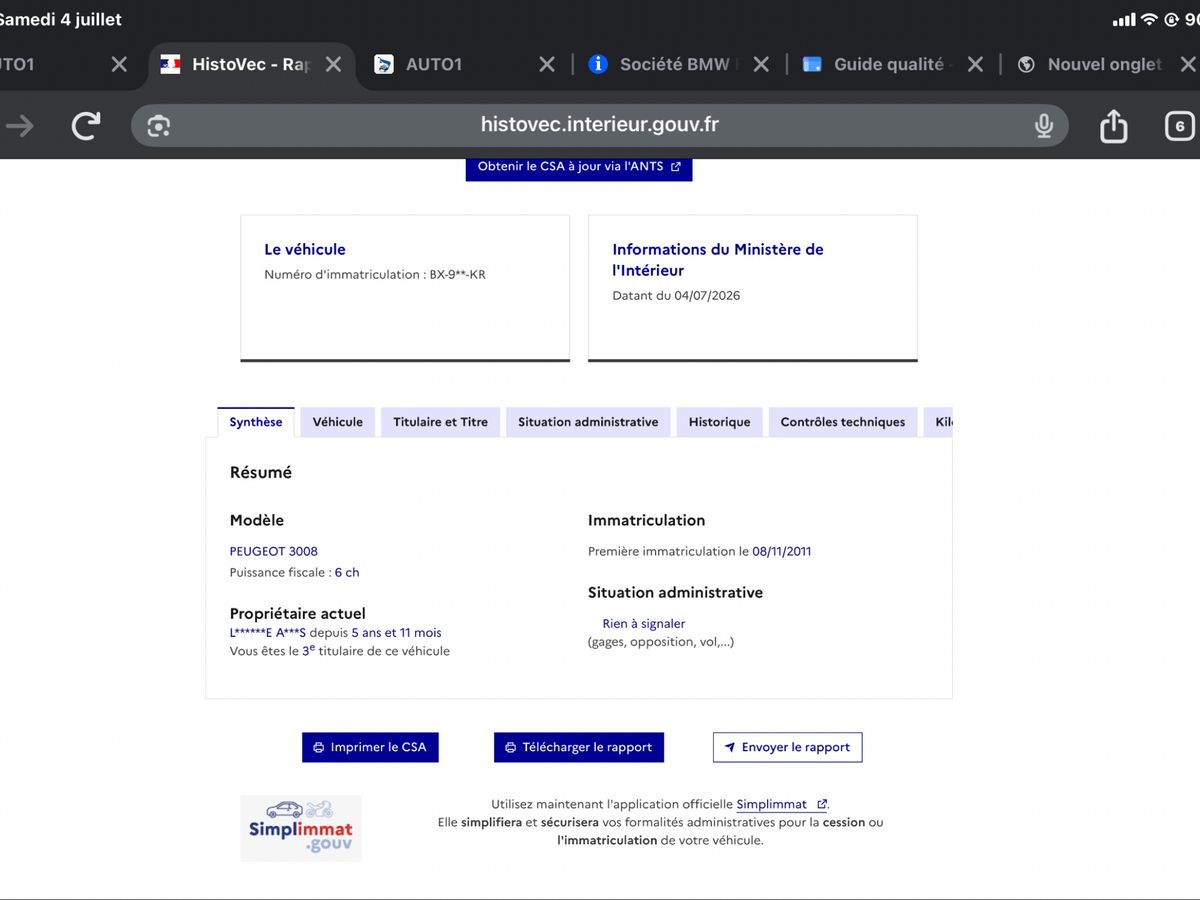1200x900 pixels.
Task: Click the Samedi 4 juillet date in status bar
Action: [x=61, y=19]
